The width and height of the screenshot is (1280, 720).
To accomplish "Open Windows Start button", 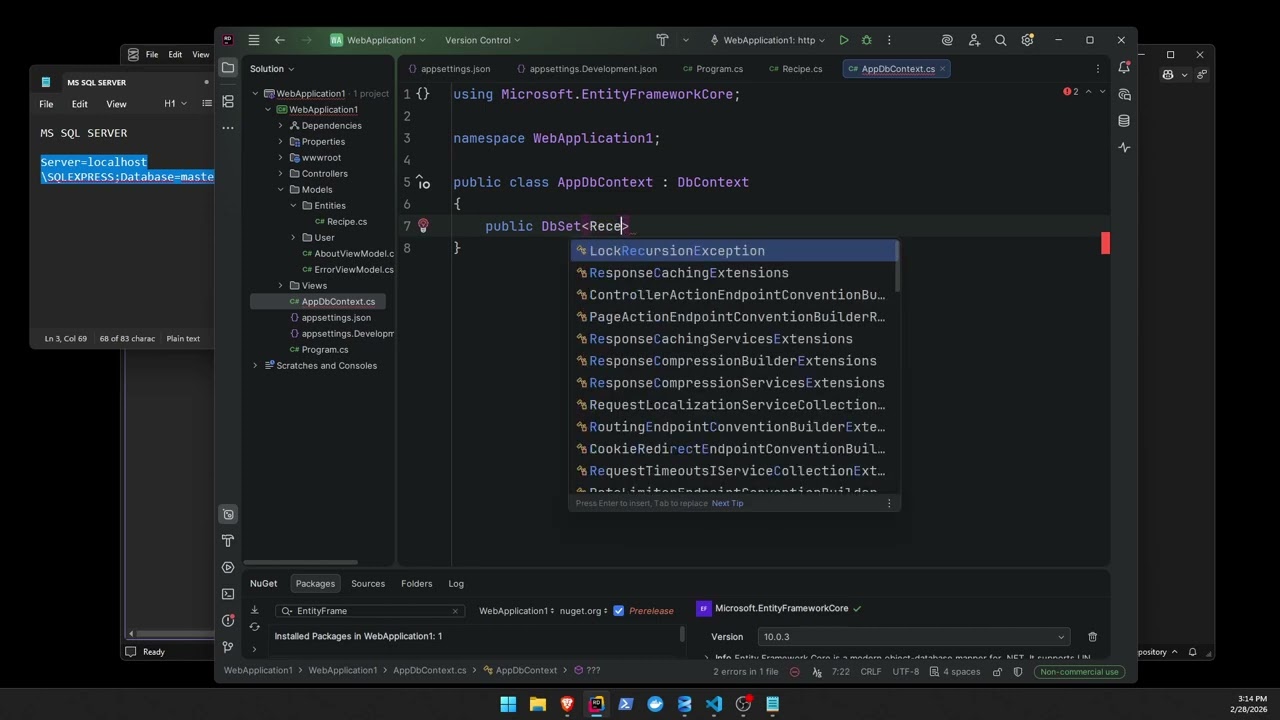I will (508, 704).
